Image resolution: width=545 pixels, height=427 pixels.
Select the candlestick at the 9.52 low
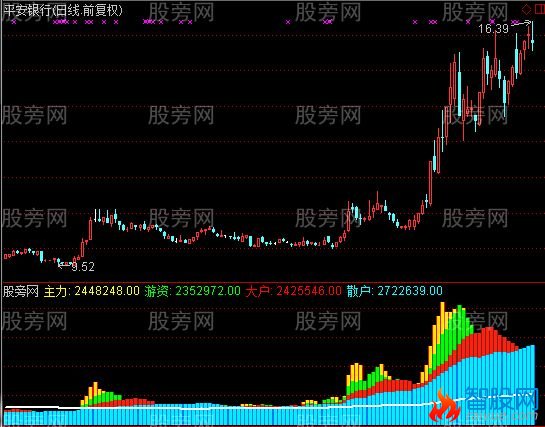[59, 261]
